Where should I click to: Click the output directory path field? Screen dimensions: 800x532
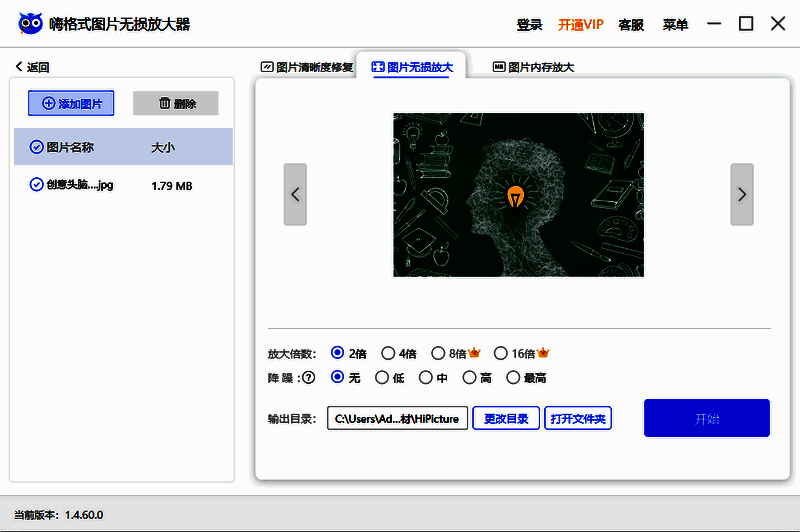[397, 418]
